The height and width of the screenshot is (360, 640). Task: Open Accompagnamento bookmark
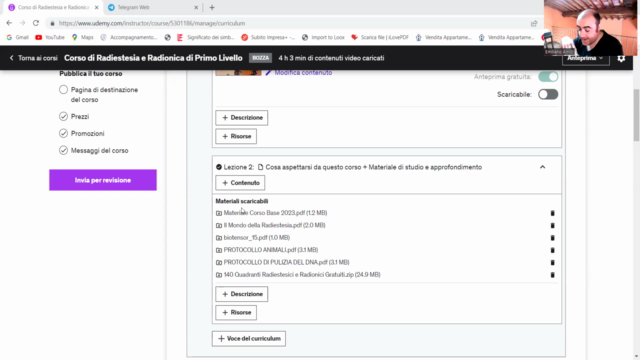pos(129,37)
